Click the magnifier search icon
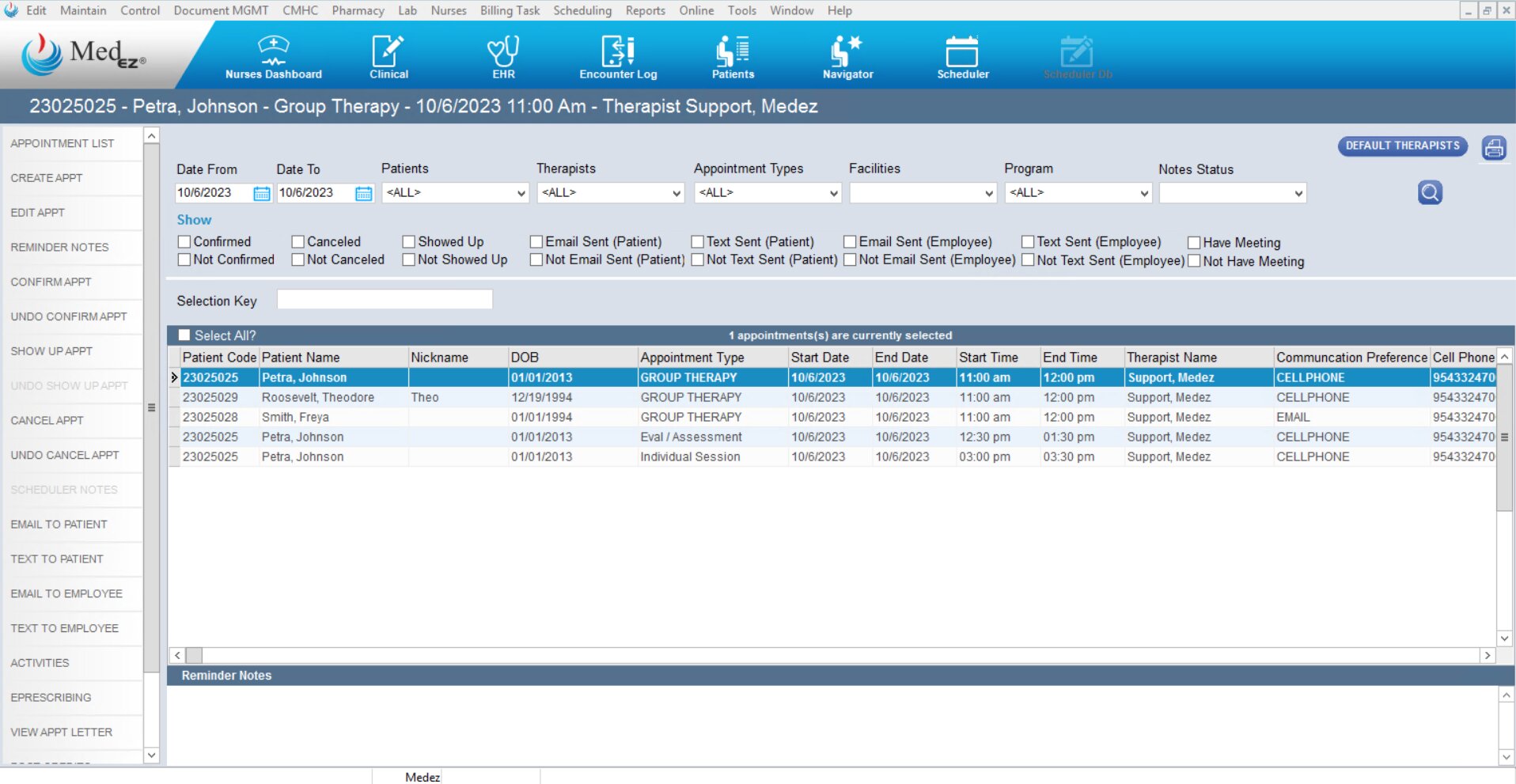This screenshot has width=1516, height=784. (1430, 192)
